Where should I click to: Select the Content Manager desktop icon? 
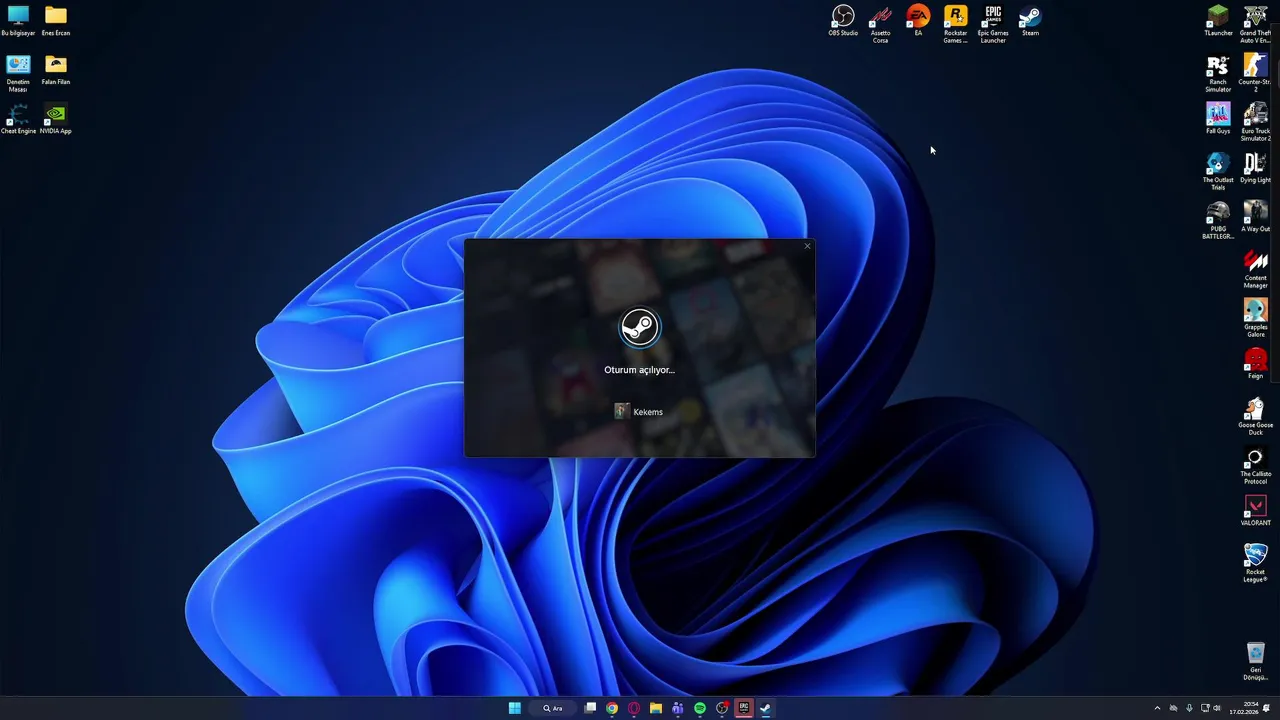click(1256, 269)
